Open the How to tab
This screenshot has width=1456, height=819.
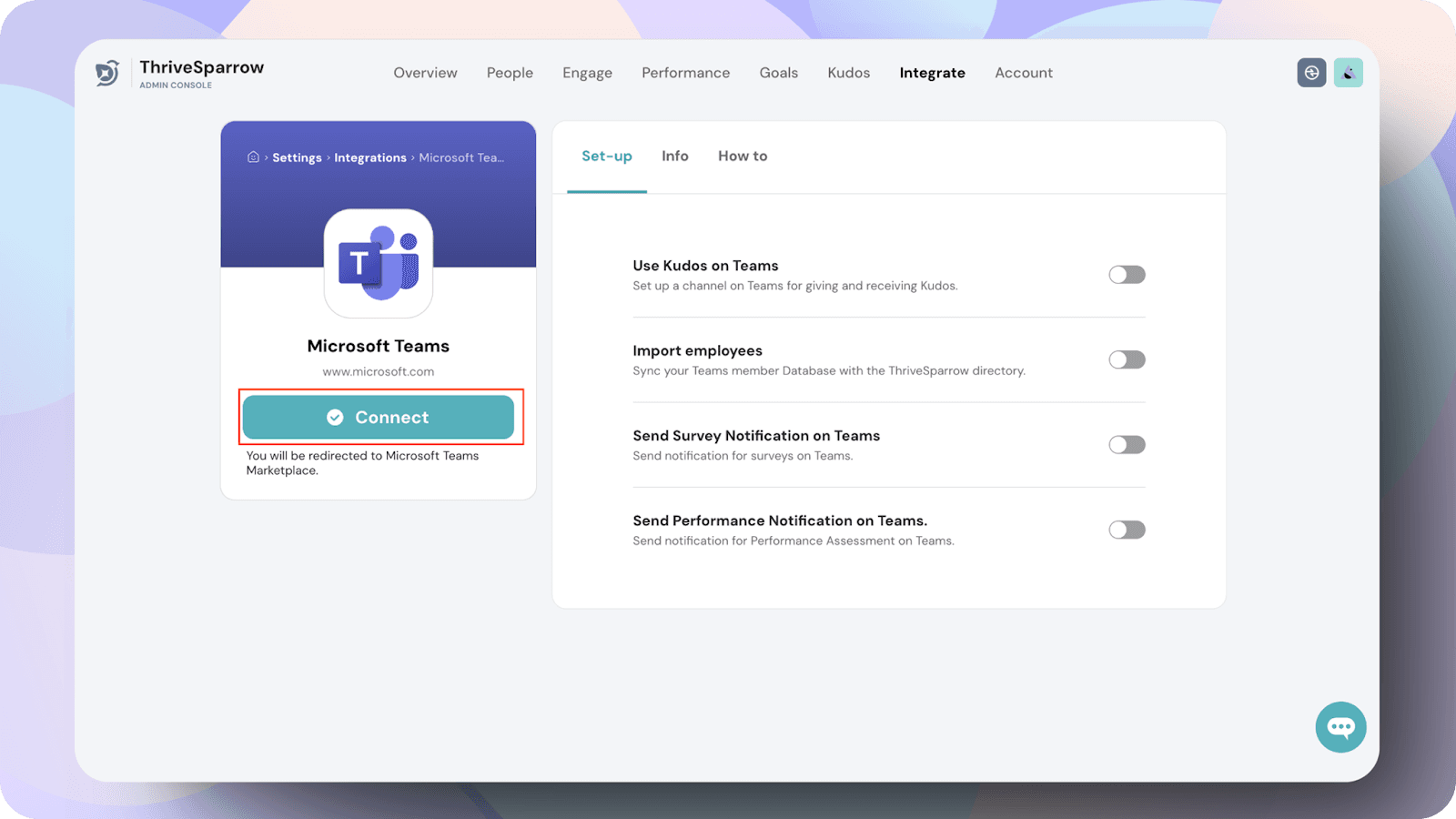[743, 157]
